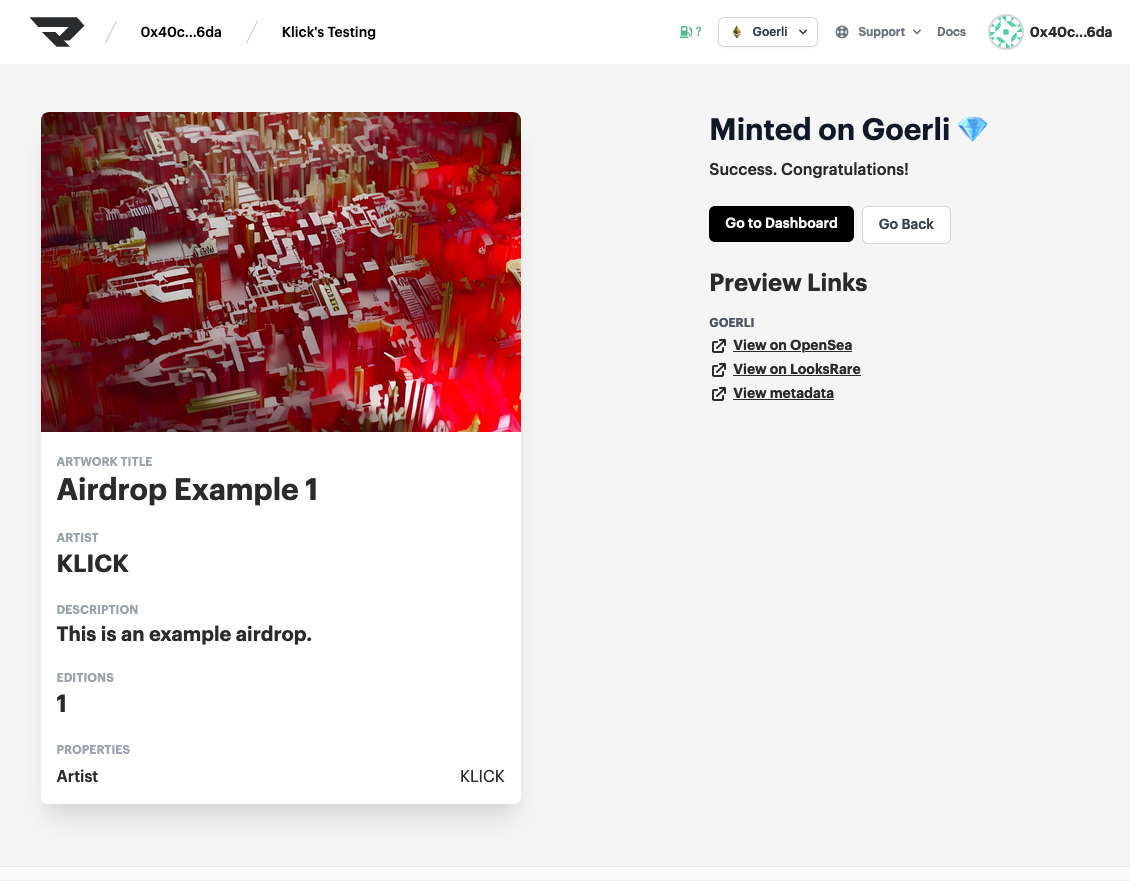This screenshot has height=881, width=1130.
Task: Click the Go Back button
Action: [x=906, y=224]
